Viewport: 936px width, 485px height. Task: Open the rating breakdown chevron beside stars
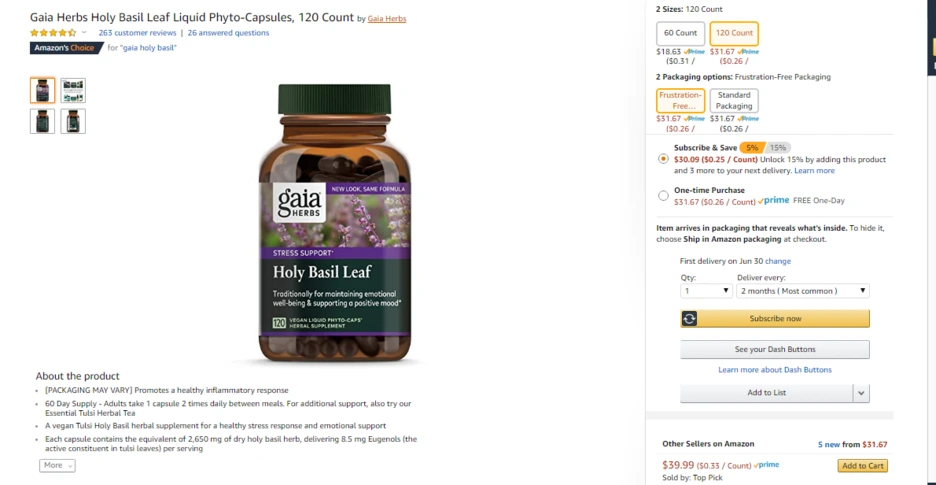click(84, 32)
